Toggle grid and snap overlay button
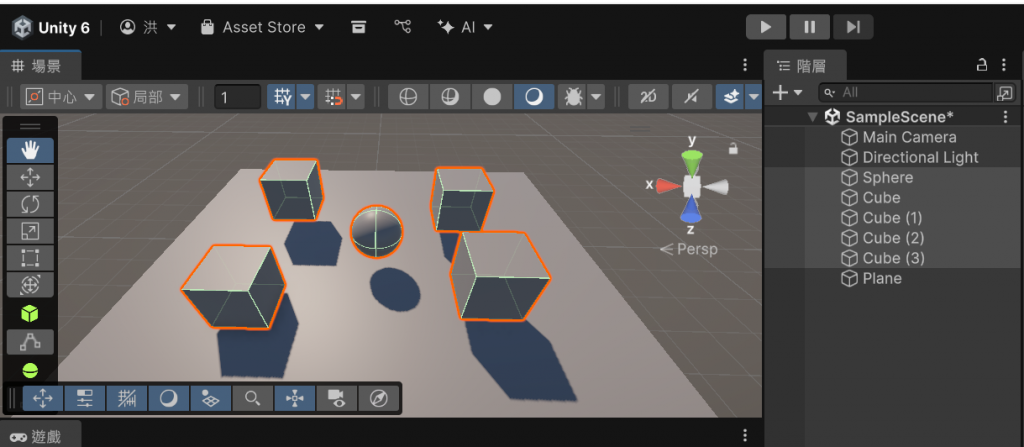 pos(127,398)
